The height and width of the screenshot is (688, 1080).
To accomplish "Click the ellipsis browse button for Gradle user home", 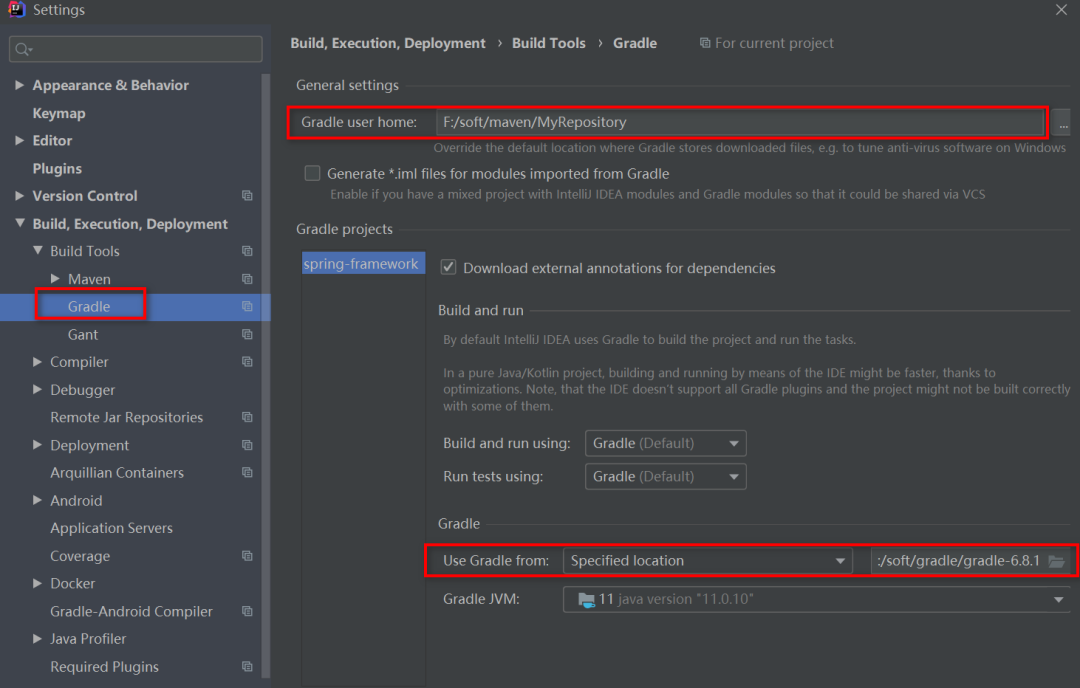I will click(x=1063, y=123).
